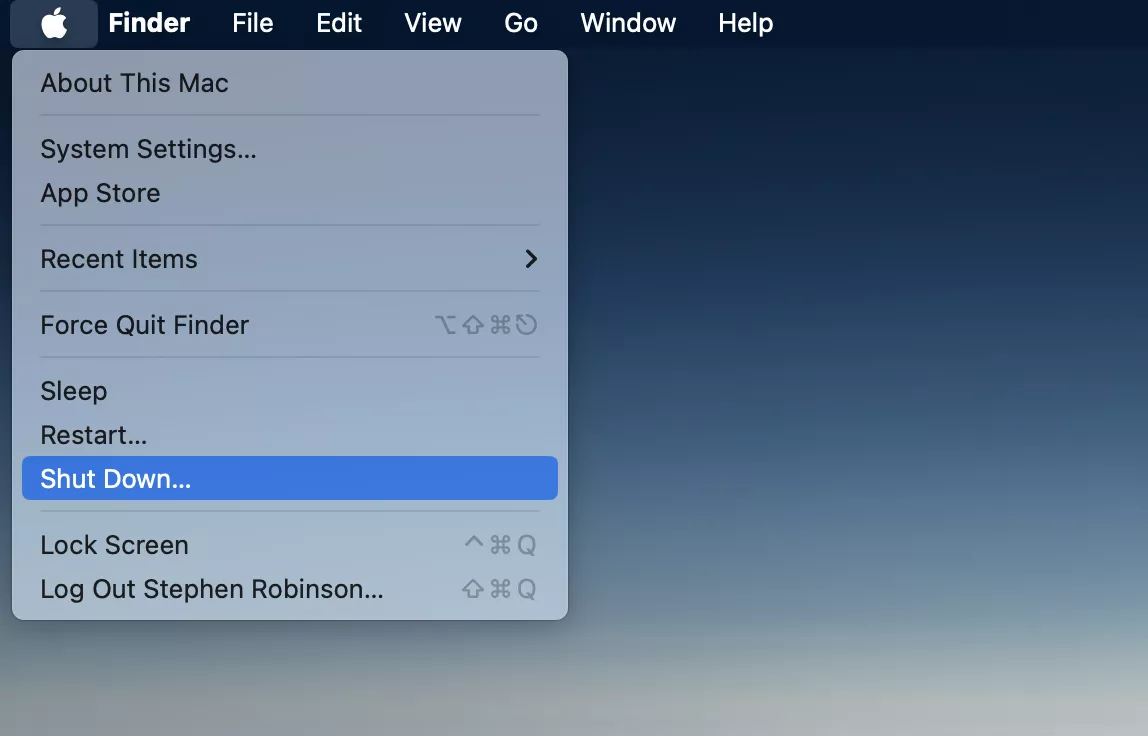Choose Force Quit Finder

click(144, 325)
